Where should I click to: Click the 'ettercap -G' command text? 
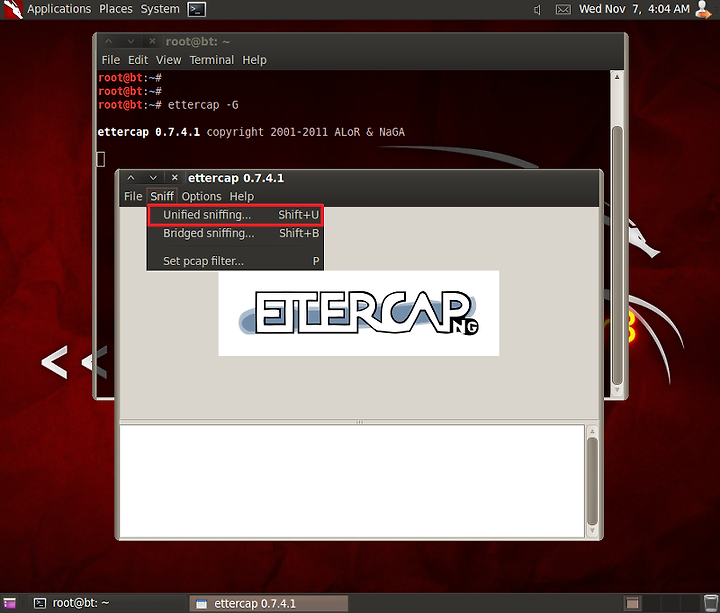(203, 105)
